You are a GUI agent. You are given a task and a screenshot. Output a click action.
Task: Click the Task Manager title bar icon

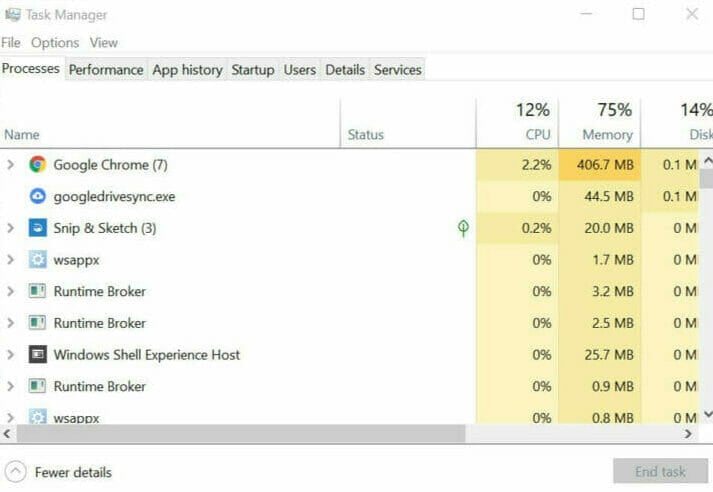click(x=12, y=15)
